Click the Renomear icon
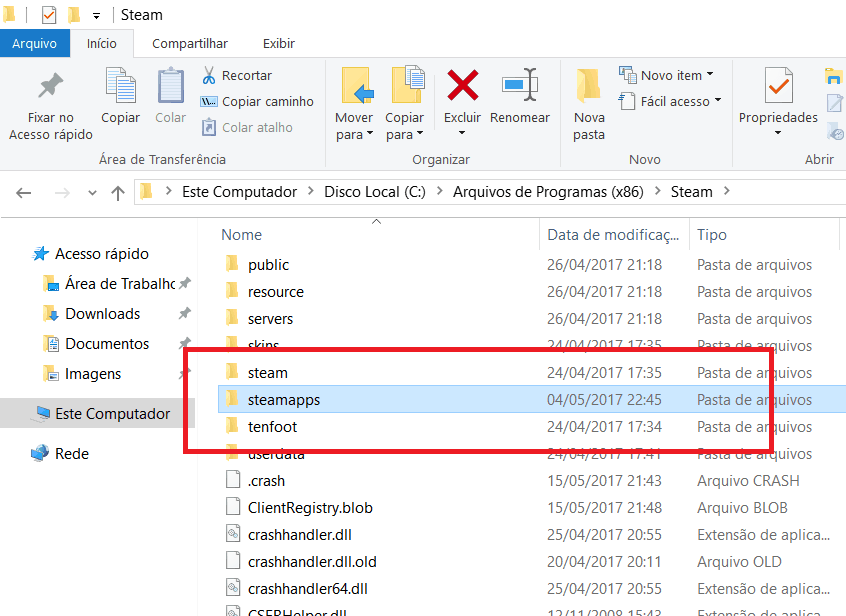Screen dimensions: 846x616 520,85
